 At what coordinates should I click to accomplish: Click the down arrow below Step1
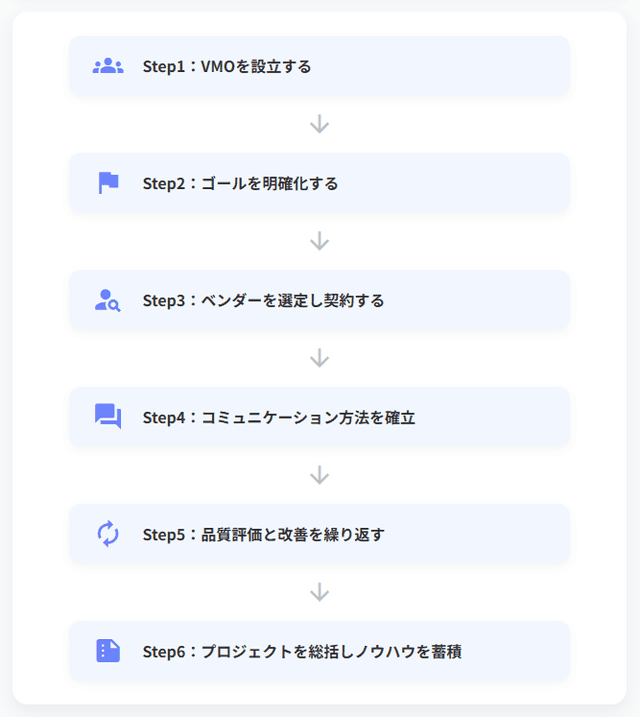tap(319, 124)
